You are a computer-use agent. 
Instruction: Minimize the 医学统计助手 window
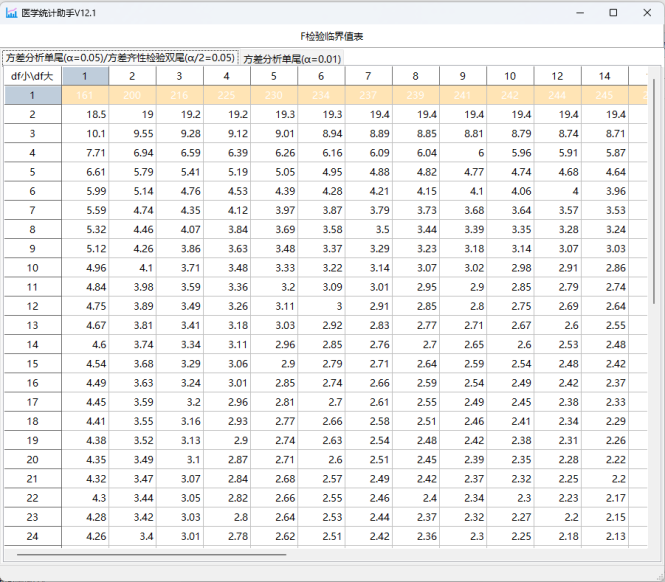click(580, 13)
